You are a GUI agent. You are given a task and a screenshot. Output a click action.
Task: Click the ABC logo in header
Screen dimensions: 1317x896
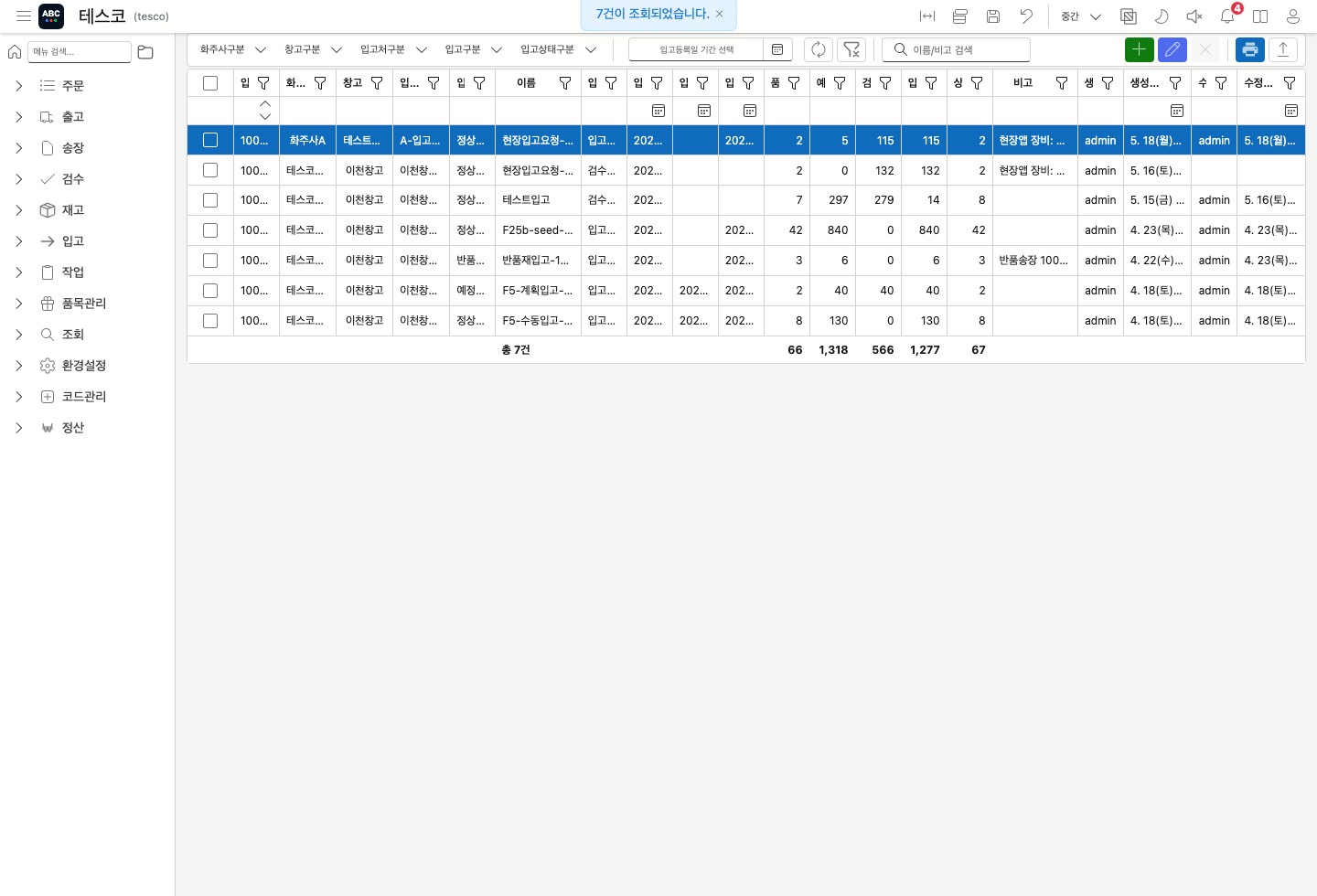(x=51, y=16)
